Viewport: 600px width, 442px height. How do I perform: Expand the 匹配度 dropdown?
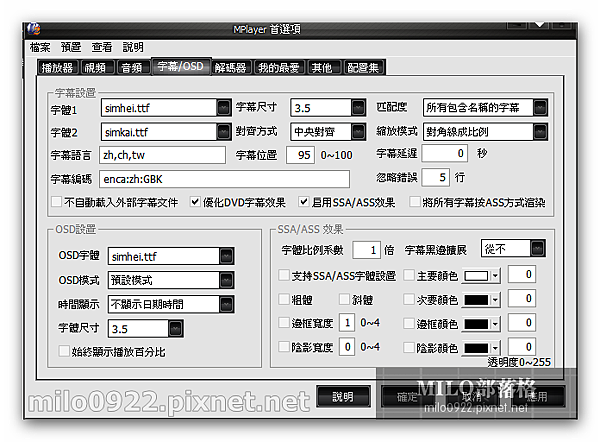coord(540,108)
